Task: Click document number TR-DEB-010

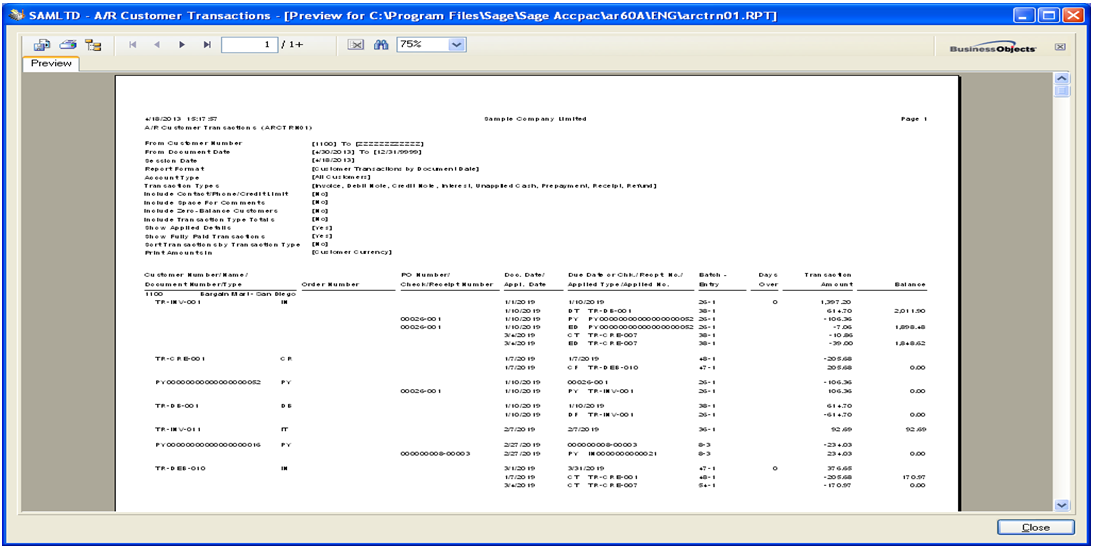Action: (180, 468)
